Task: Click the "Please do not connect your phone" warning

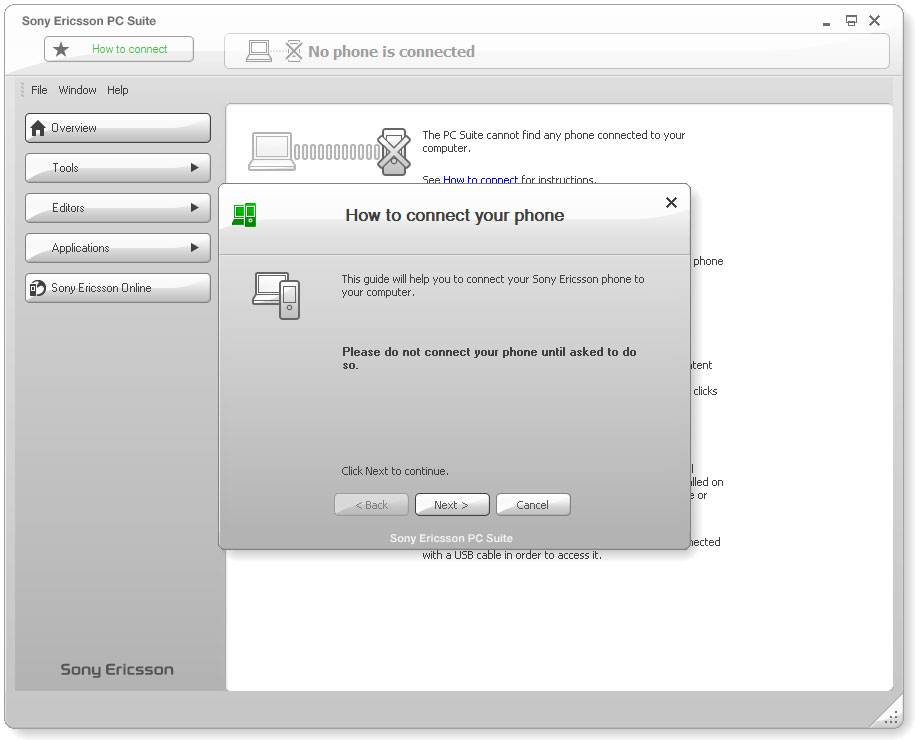Action: click(489, 358)
